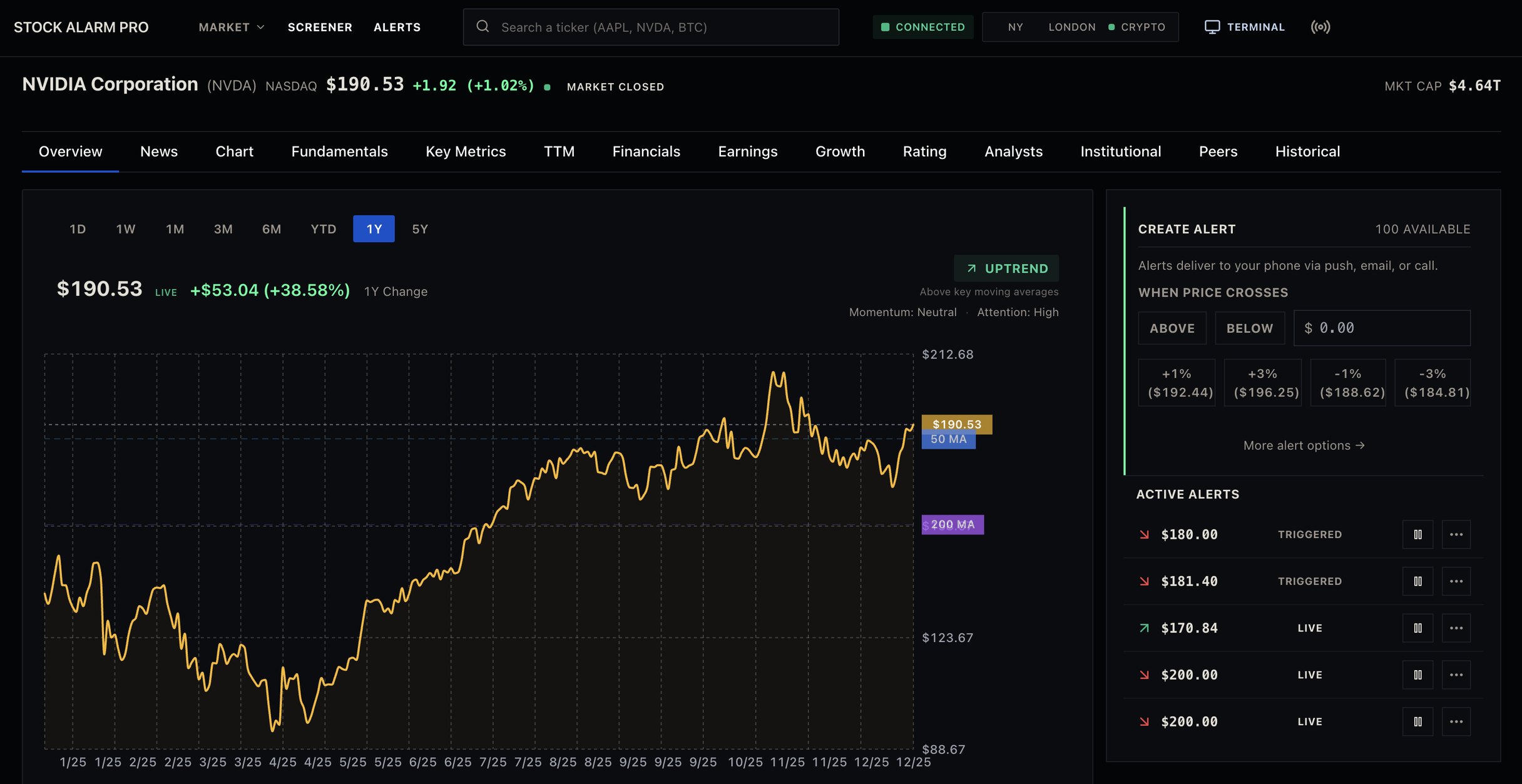This screenshot has height=784, width=1522.
Task: Open the Terminal monitor icon
Action: [x=1212, y=27]
